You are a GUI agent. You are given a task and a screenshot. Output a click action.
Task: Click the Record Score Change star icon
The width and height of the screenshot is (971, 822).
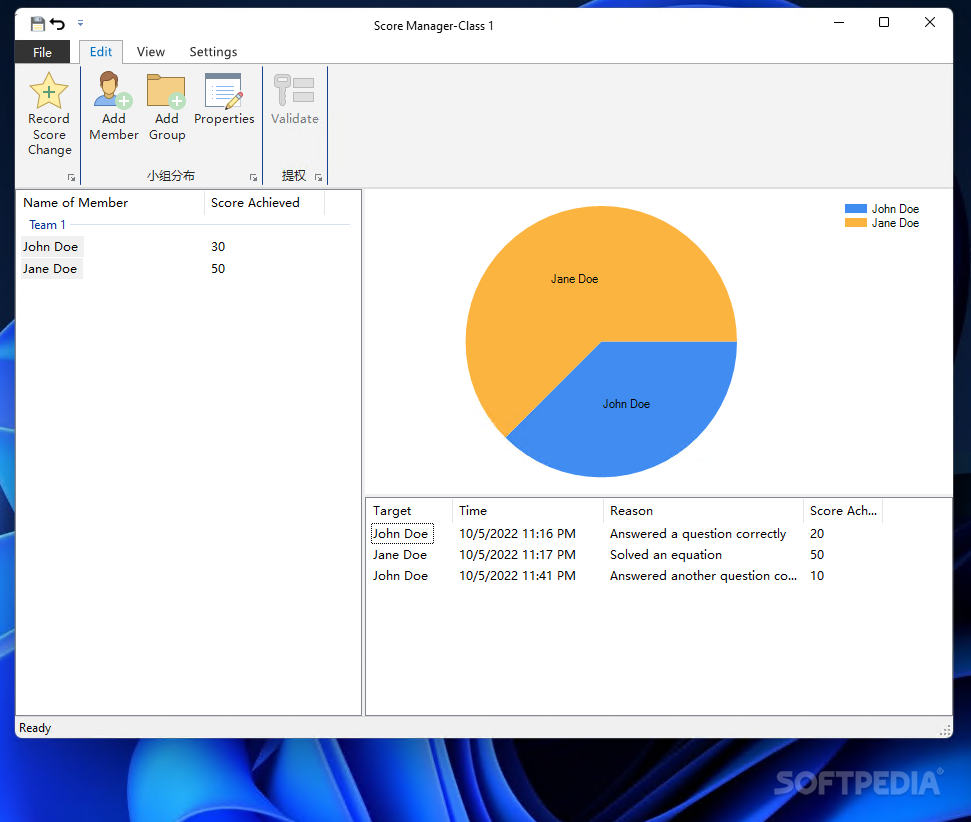[48, 91]
